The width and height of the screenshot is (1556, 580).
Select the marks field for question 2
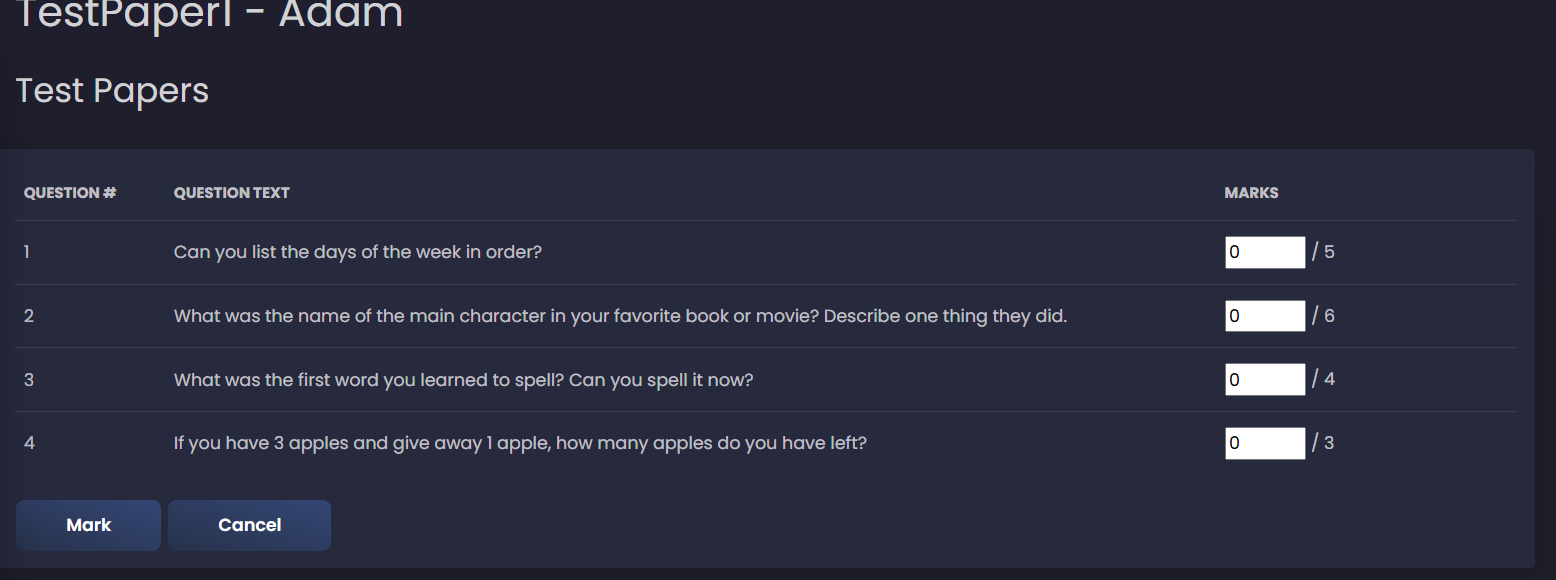pyautogui.click(x=1264, y=316)
